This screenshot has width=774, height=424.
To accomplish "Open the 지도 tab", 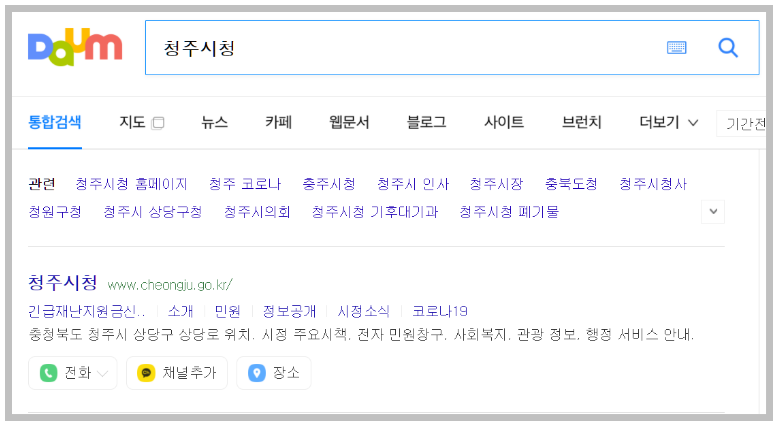I will coord(132,122).
